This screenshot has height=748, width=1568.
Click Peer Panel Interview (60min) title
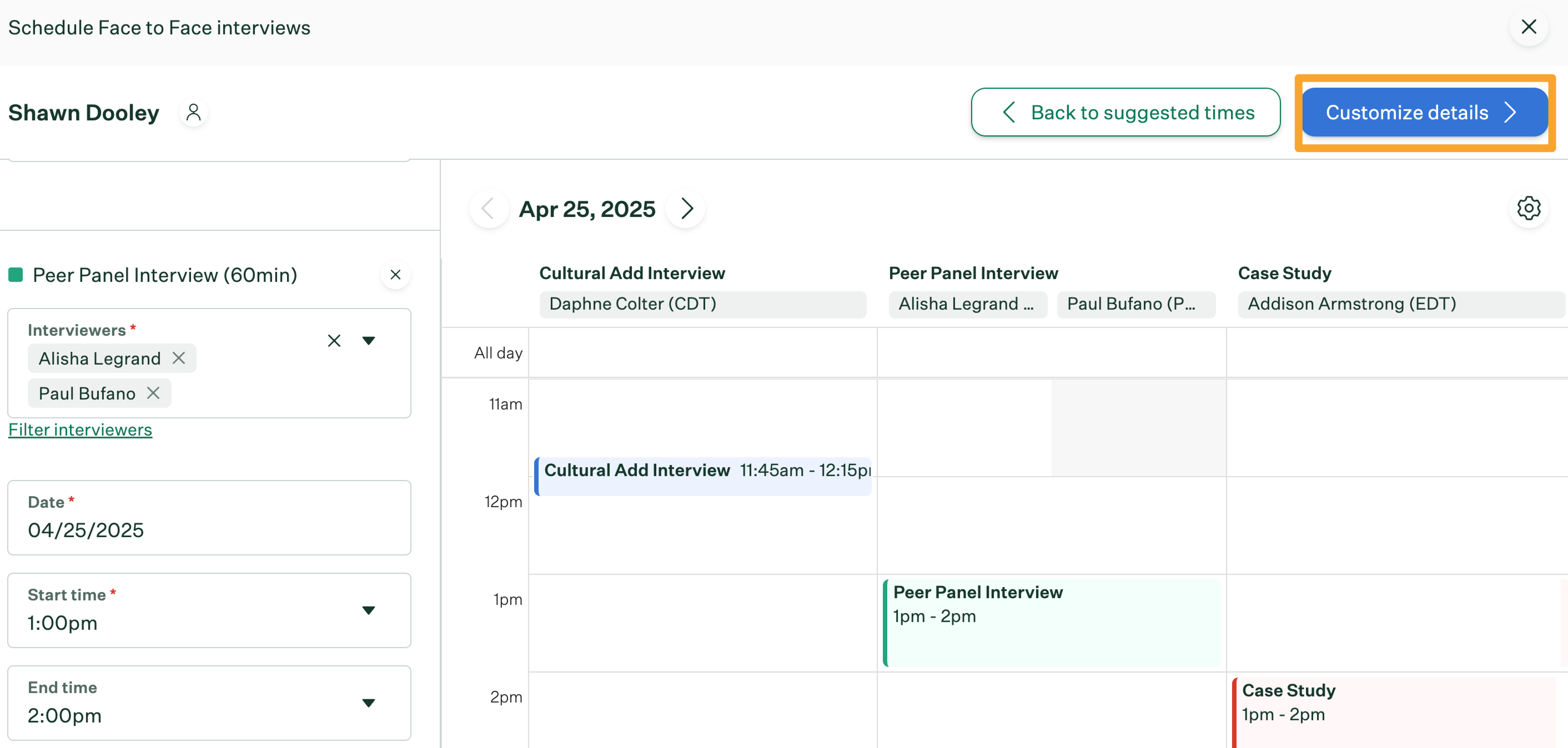[x=165, y=276]
